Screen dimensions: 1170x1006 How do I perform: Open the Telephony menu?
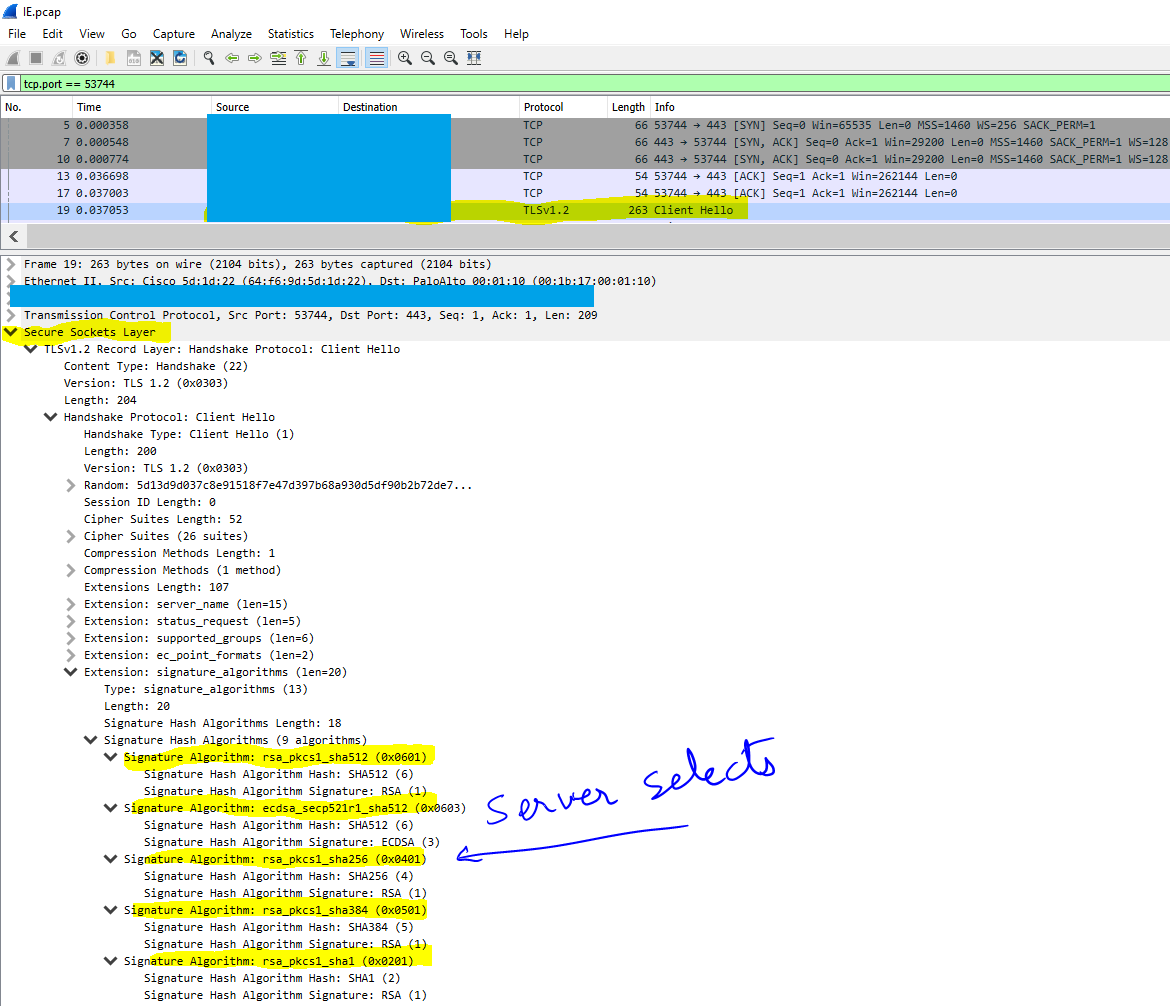point(356,33)
